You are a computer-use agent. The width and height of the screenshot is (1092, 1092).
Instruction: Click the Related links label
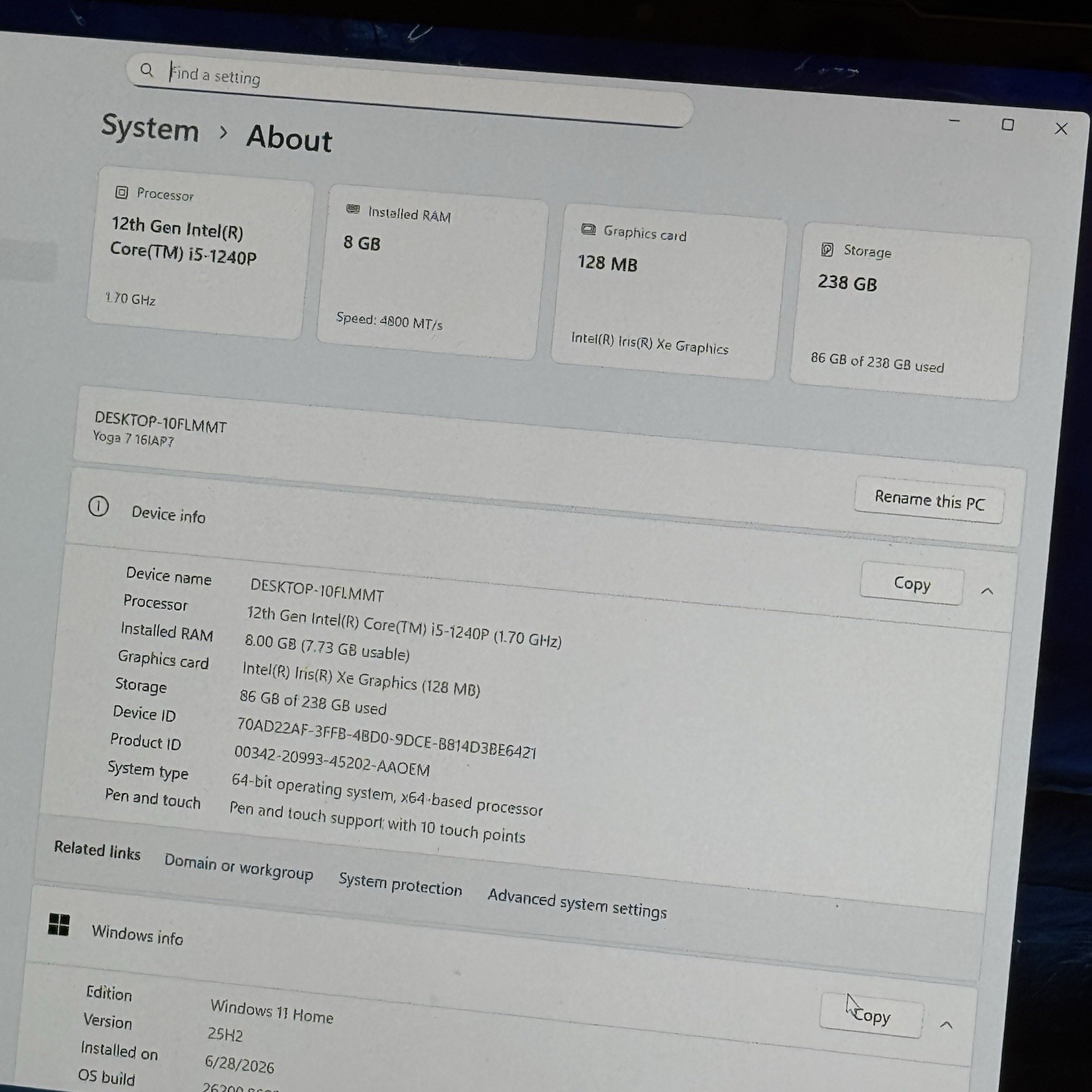click(x=98, y=850)
